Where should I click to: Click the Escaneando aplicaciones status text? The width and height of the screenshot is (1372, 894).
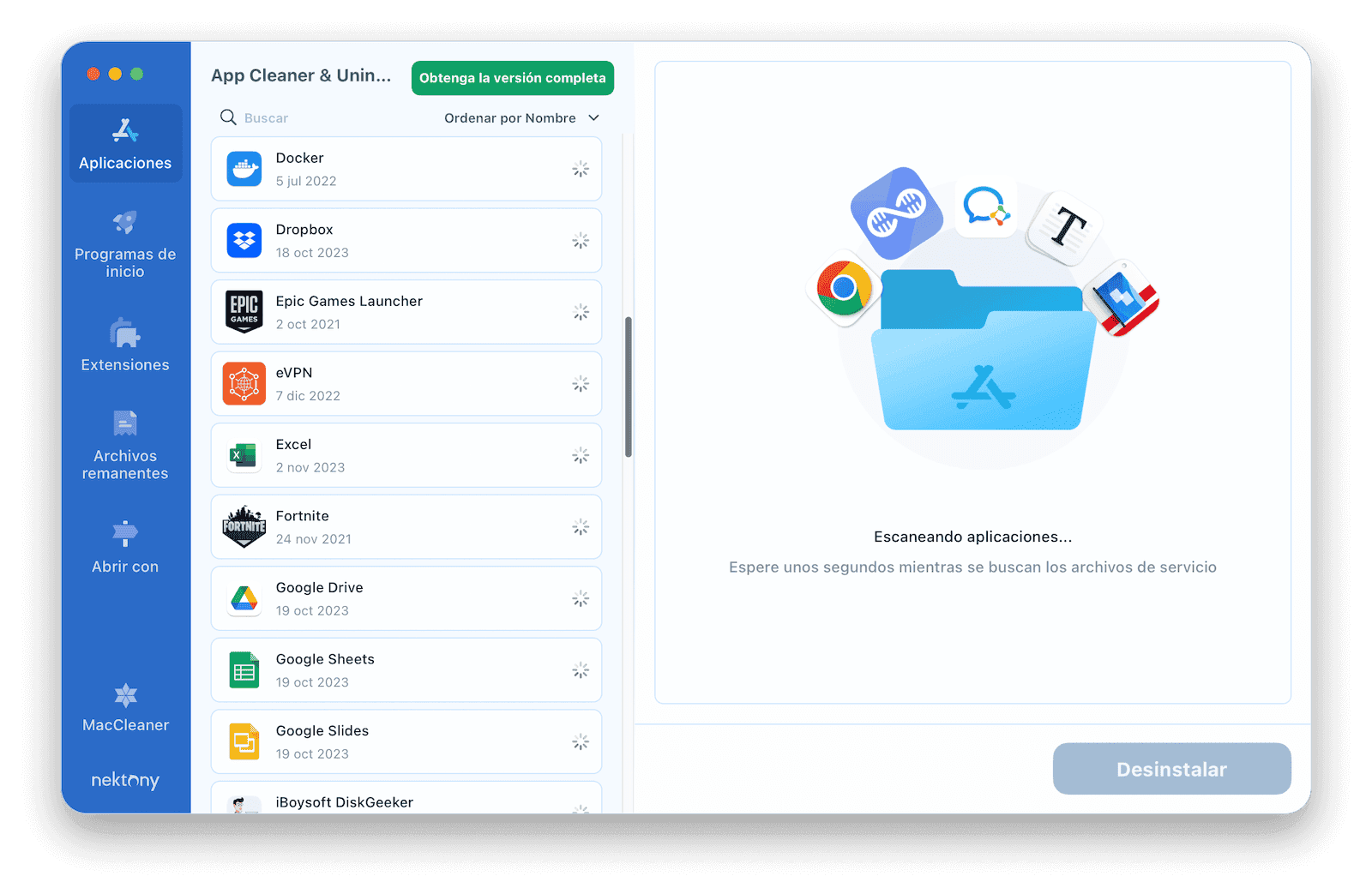(x=972, y=537)
